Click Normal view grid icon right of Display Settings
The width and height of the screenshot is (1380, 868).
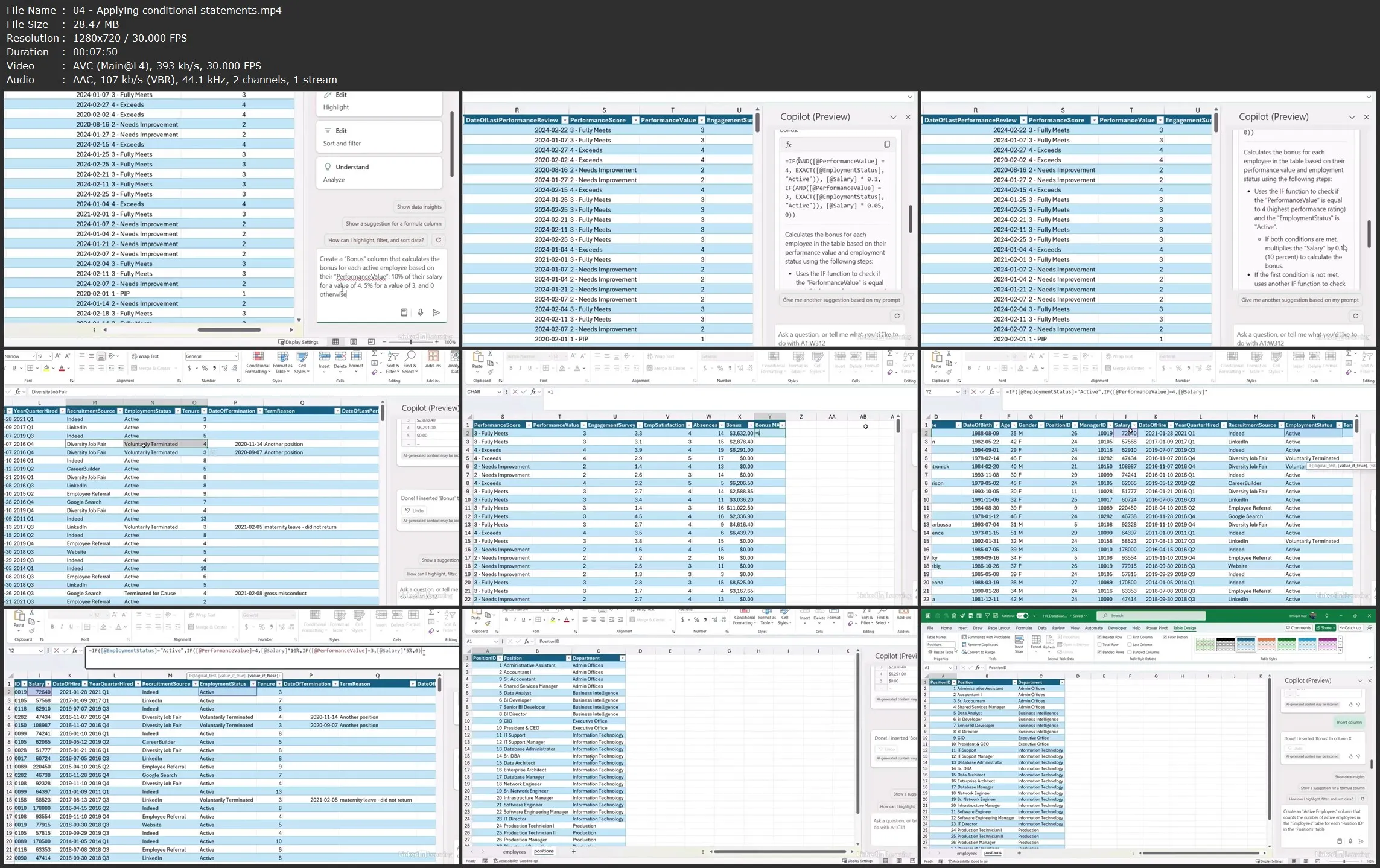[335, 341]
